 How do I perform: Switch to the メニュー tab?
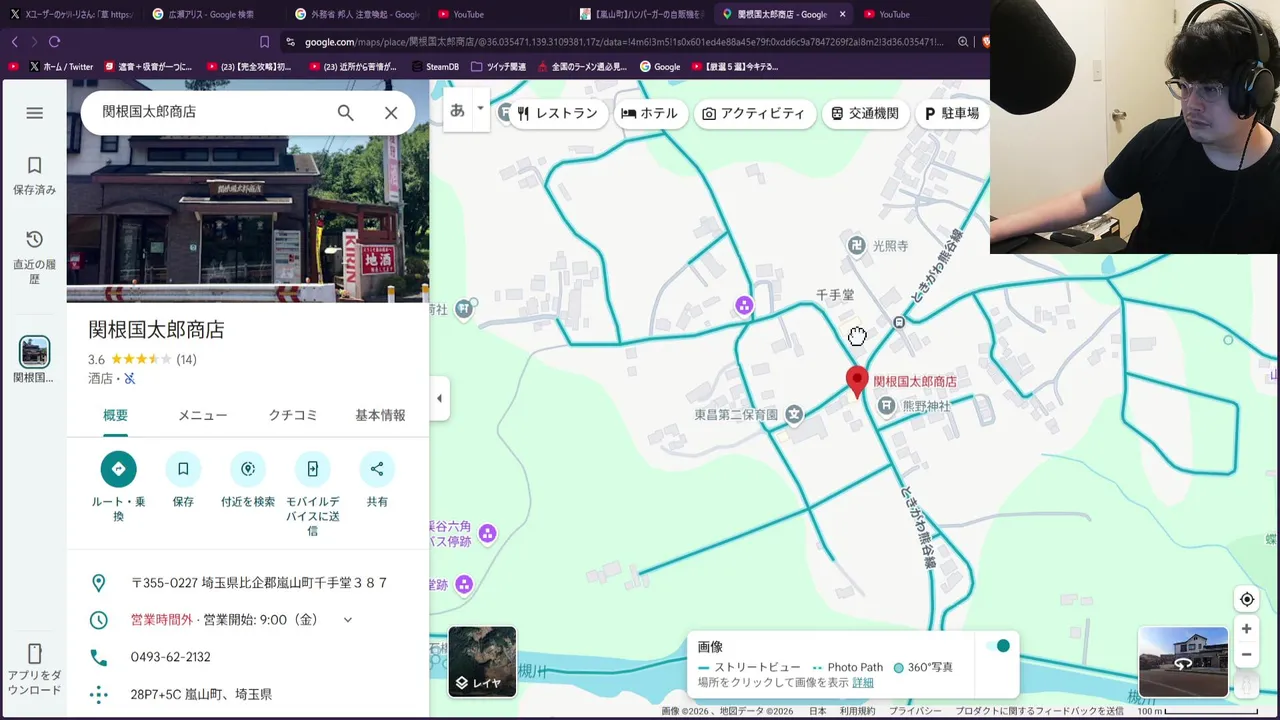(x=203, y=415)
